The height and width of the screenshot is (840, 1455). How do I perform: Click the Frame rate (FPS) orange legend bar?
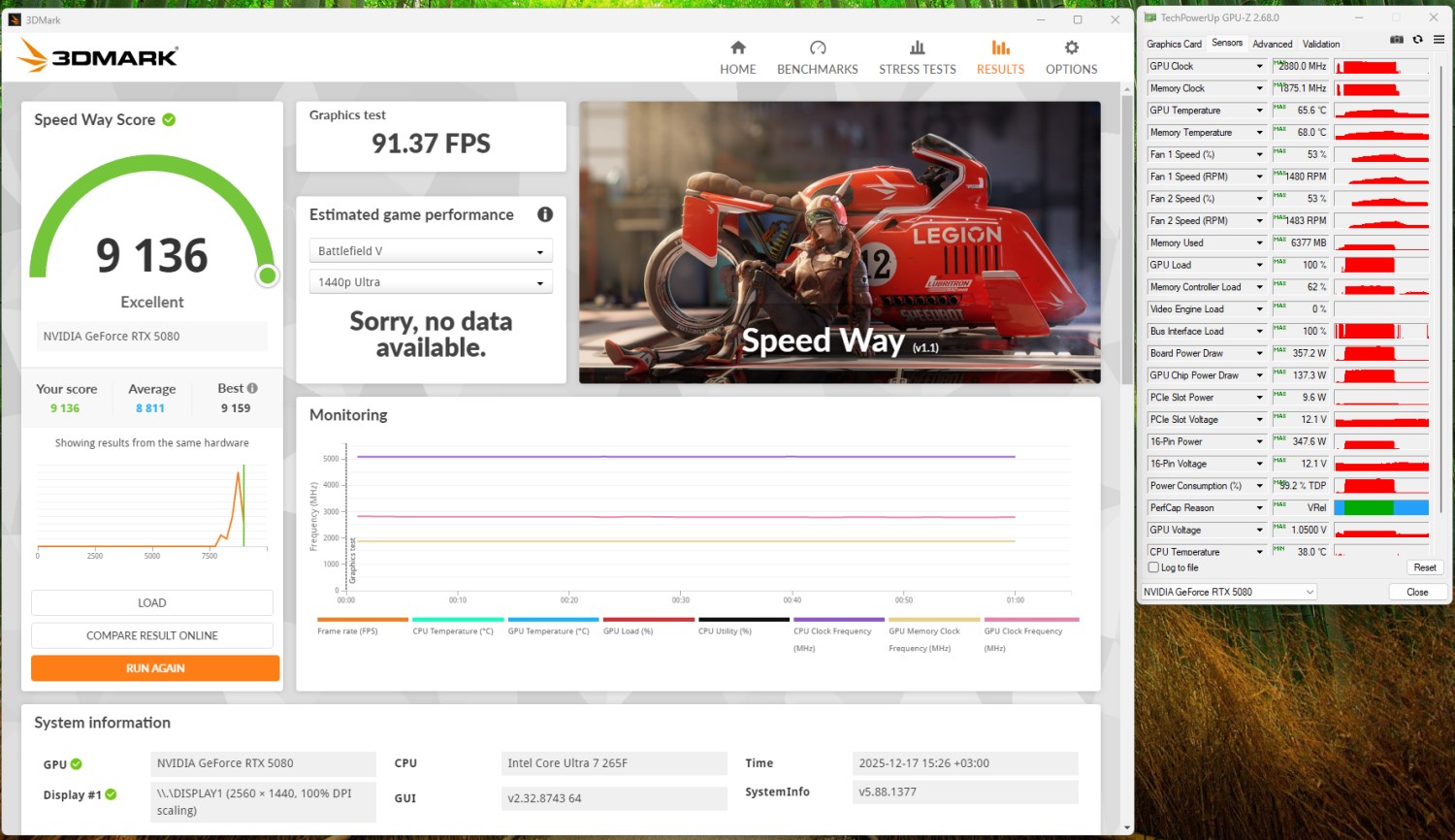[x=362, y=619]
